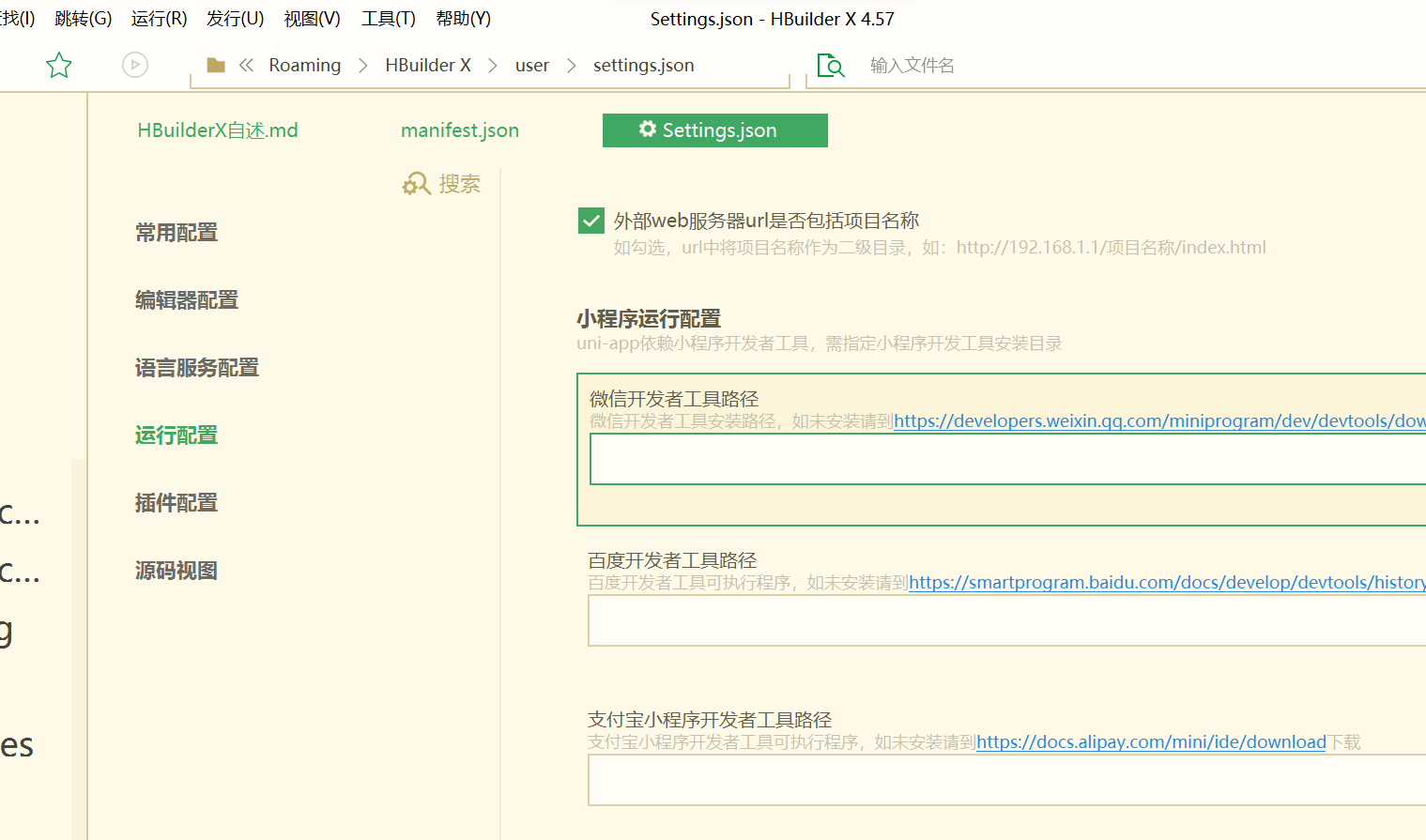The height and width of the screenshot is (840, 1426).
Task: Open the 运行(R) menu
Action: pyautogui.click(x=159, y=19)
